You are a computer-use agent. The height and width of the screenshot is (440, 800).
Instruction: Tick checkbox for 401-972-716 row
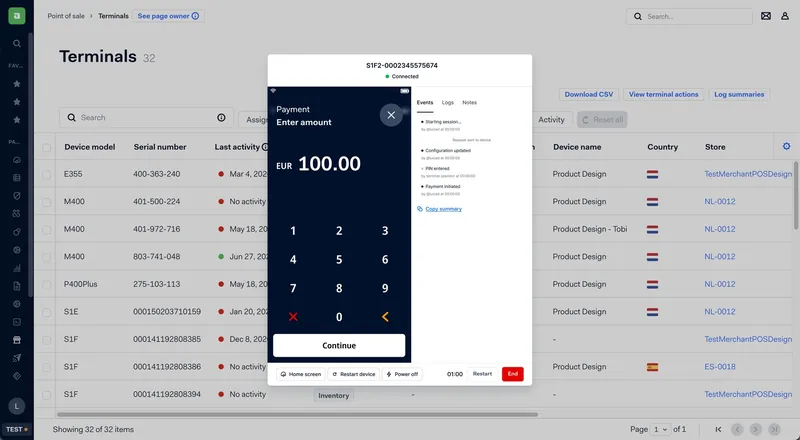tap(46, 230)
